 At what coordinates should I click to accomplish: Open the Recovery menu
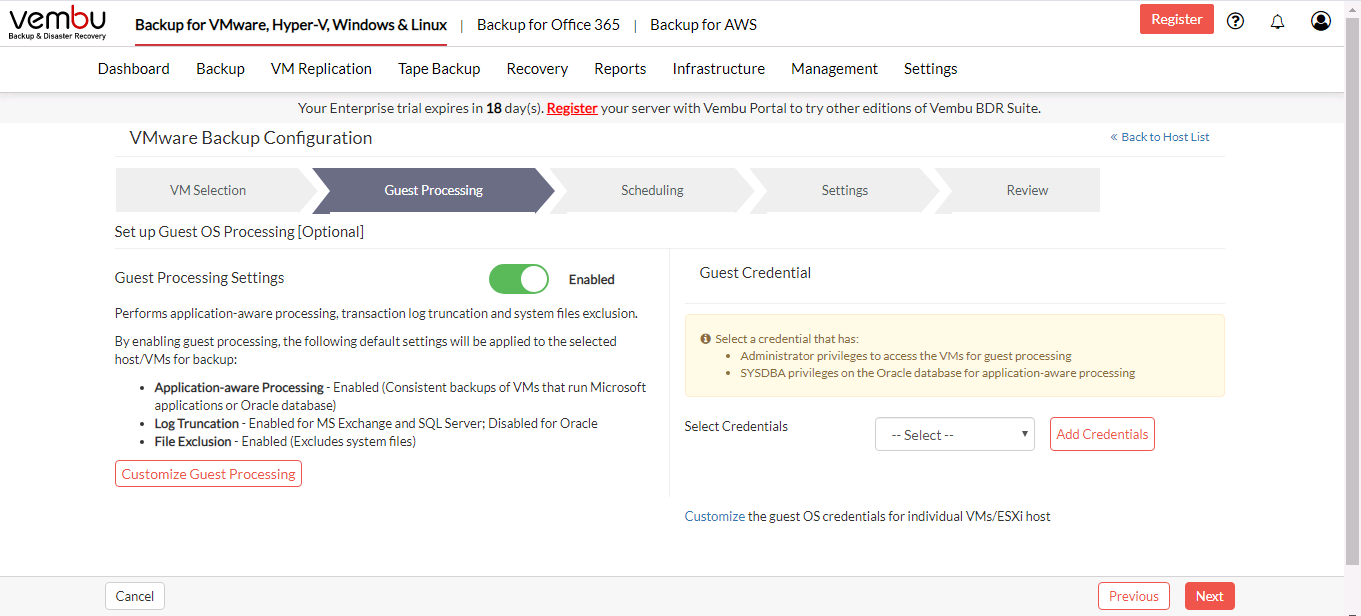[x=537, y=69]
